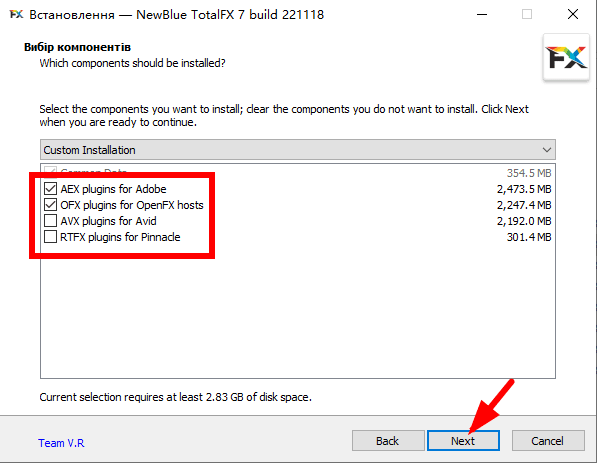Close the installer window
The image size is (597, 463).
(573, 14)
